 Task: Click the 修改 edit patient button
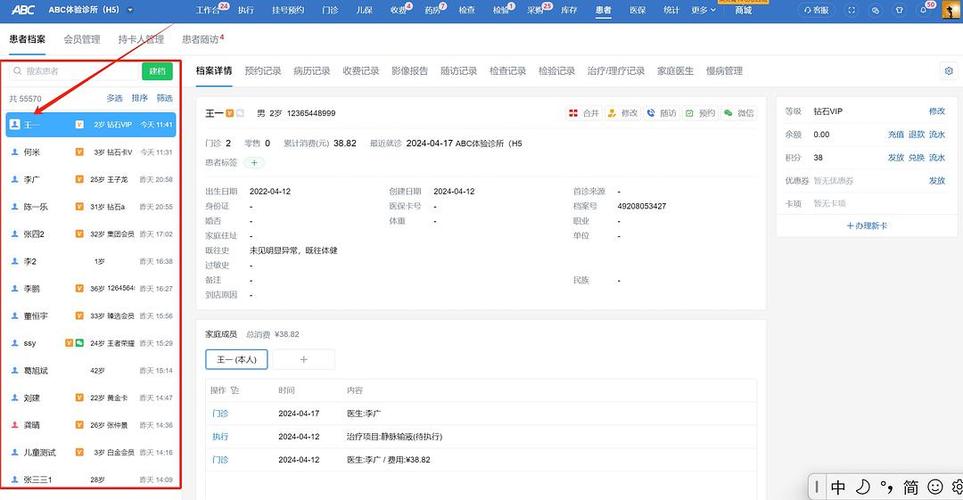[x=623, y=113]
